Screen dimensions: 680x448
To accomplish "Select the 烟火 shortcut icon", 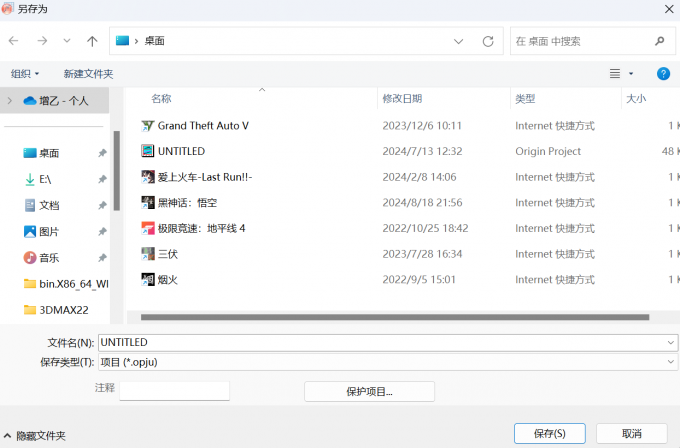I will point(148,280).
